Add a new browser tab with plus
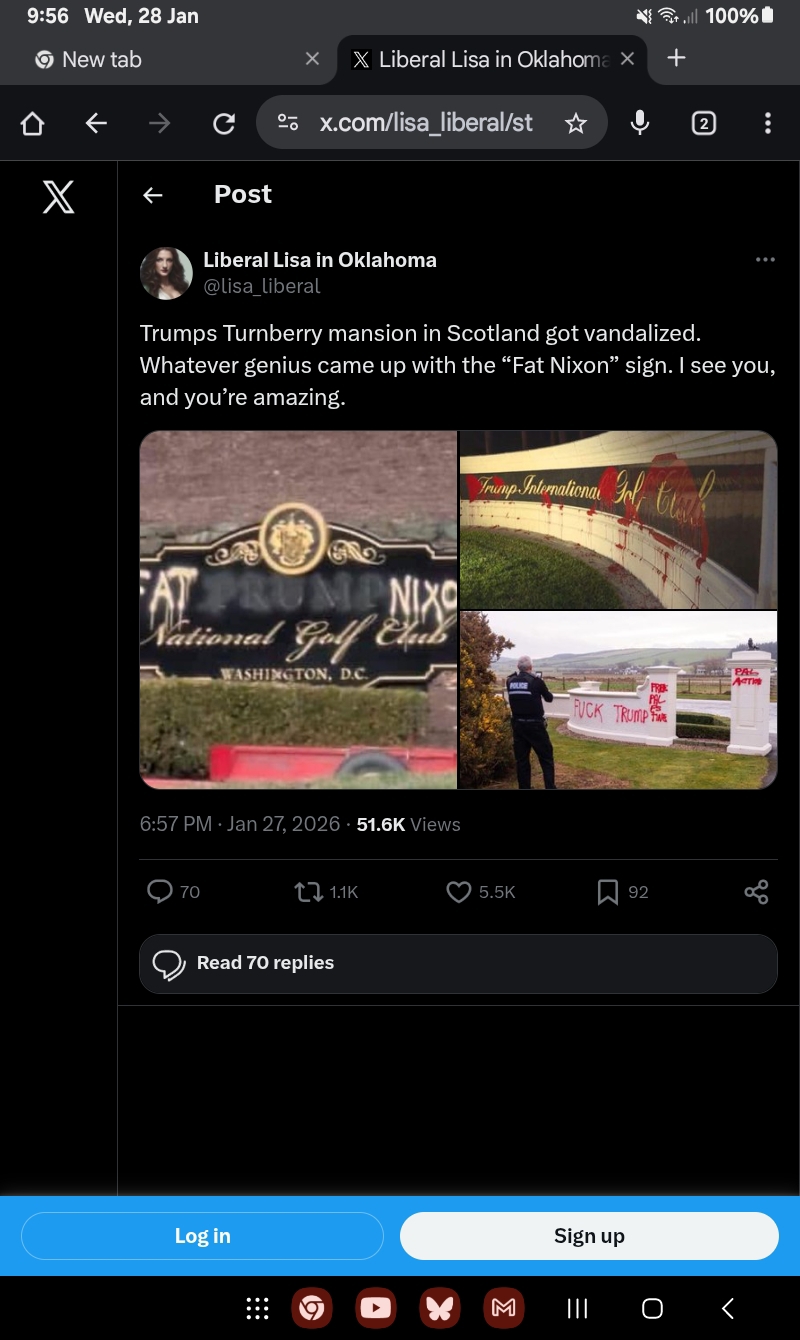The width and height of the screenshot is (800, 1340). click(677, 58)
